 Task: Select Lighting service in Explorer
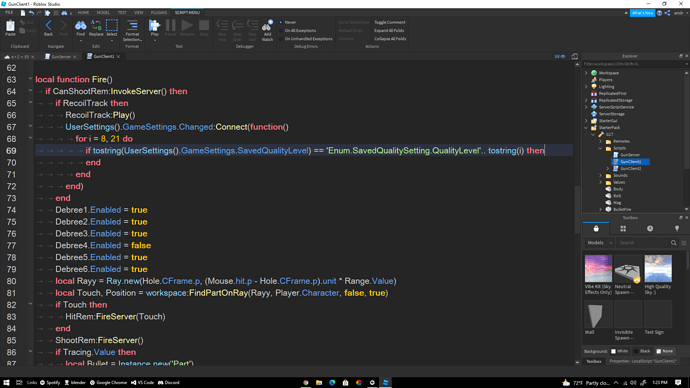[x=606, y=87]
